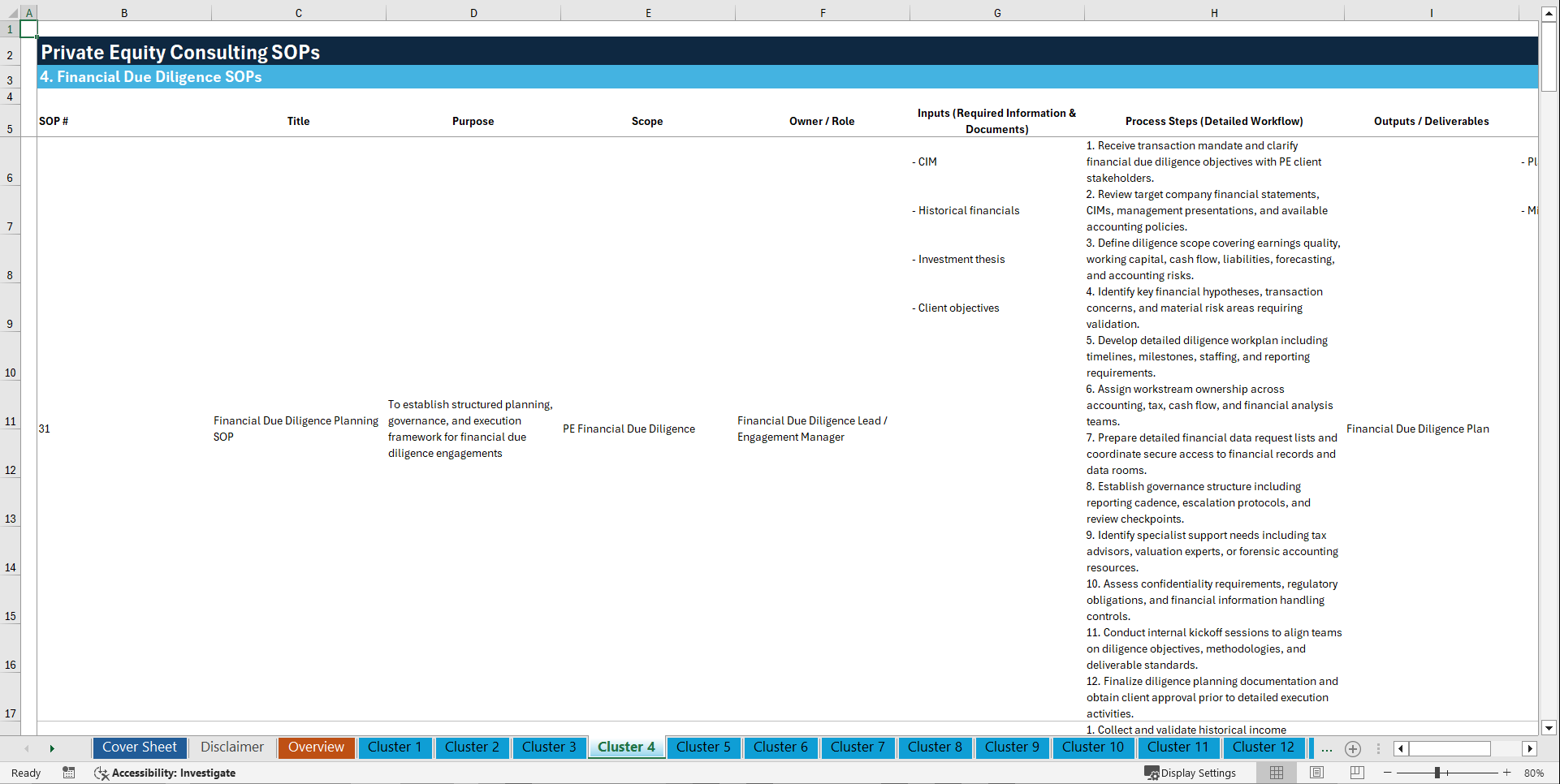The width and height of the screenshot is (1560, 784).
Task: Switch to the Cluster 8 sheet
Action: click(x=935, y=747)
